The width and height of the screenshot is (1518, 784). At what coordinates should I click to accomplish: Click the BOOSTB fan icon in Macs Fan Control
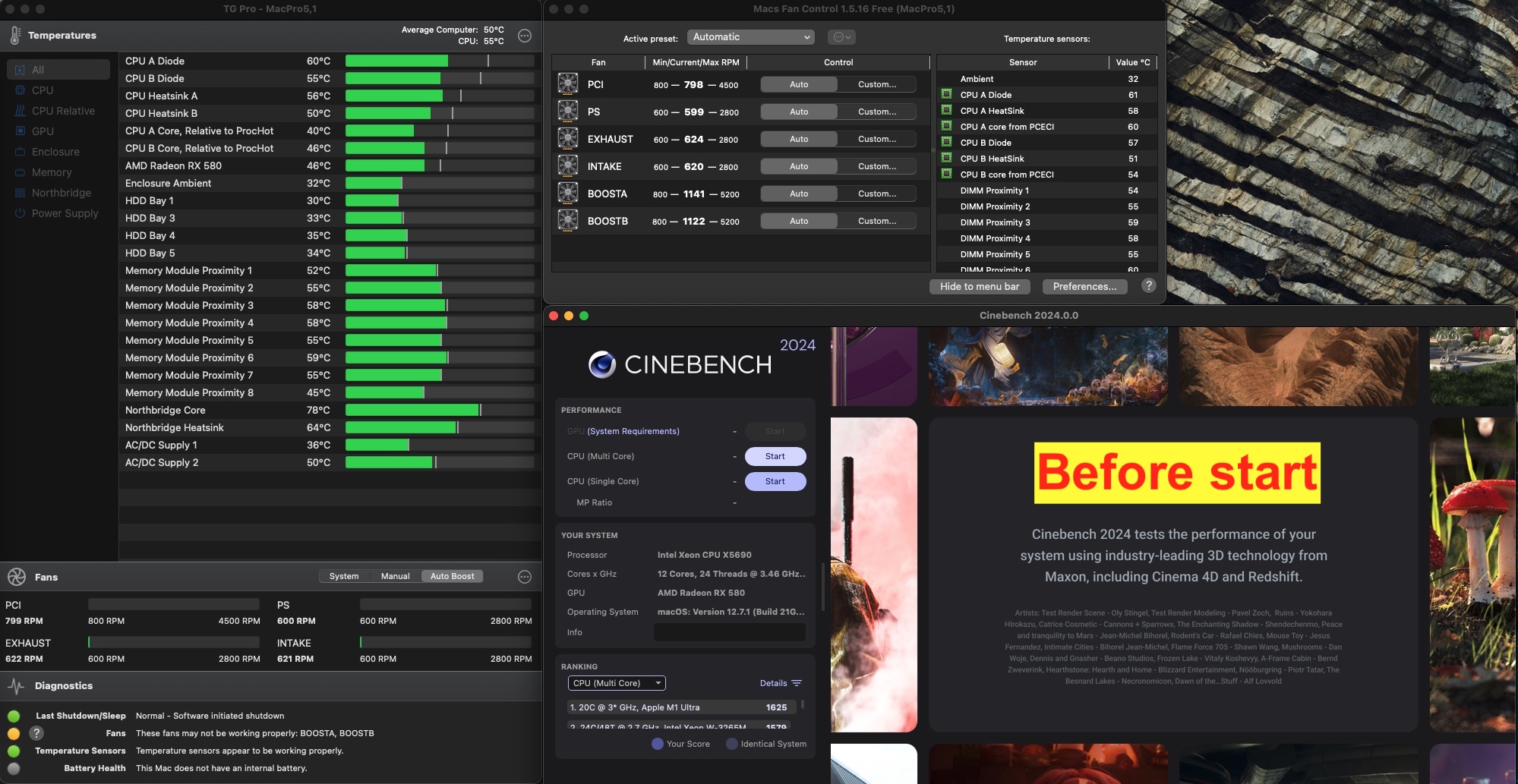click(568, 221)
